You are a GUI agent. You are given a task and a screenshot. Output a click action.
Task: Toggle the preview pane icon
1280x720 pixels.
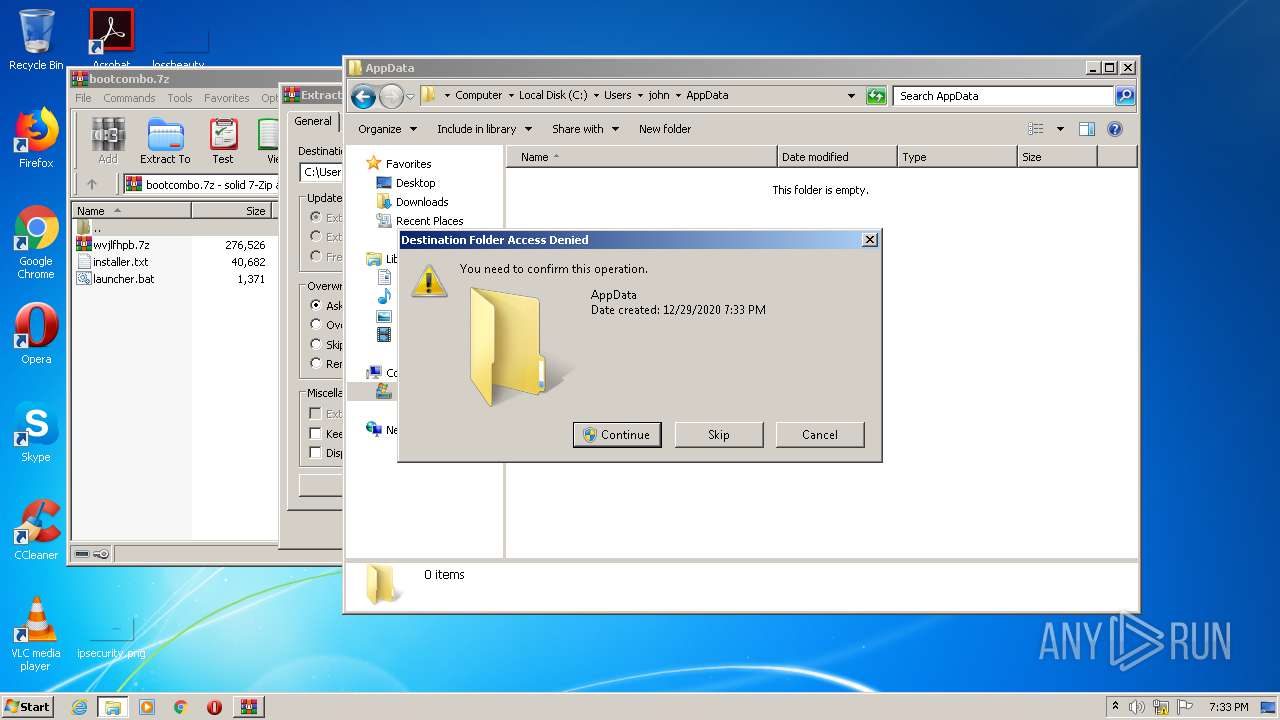pyautogui.click(x=1087, y=129)
